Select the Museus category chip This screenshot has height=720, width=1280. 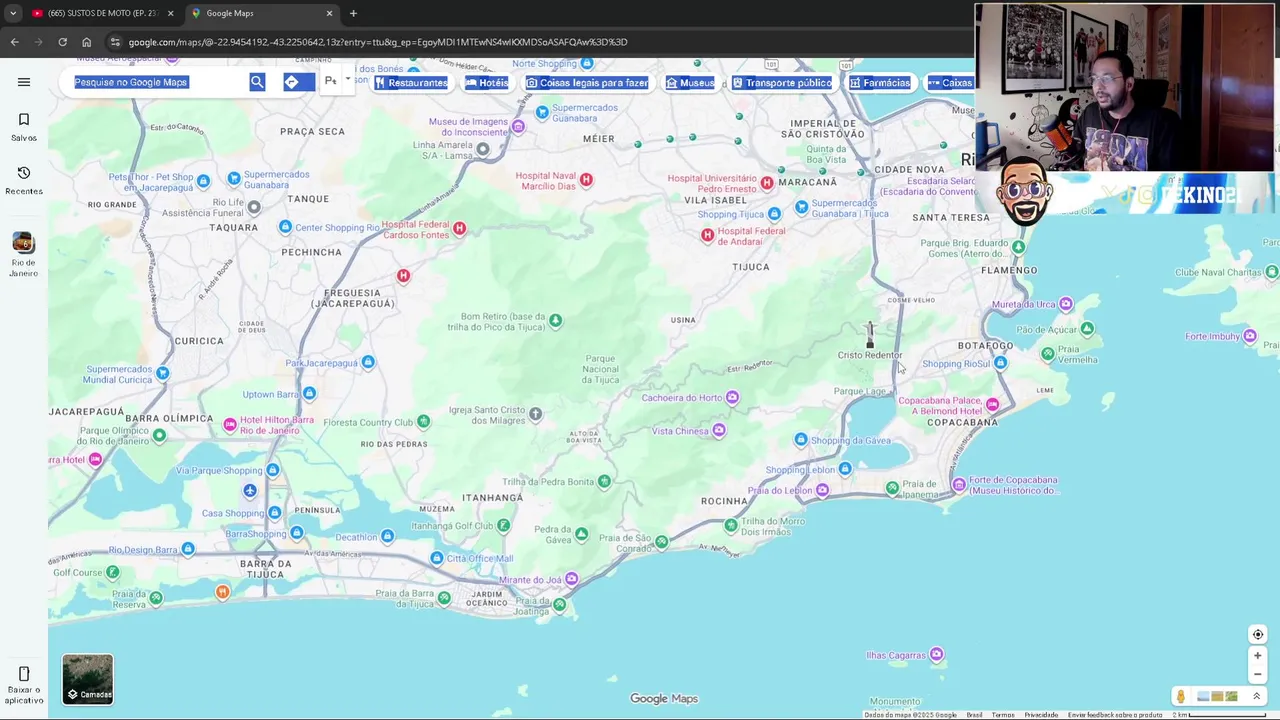click(690, 83)
